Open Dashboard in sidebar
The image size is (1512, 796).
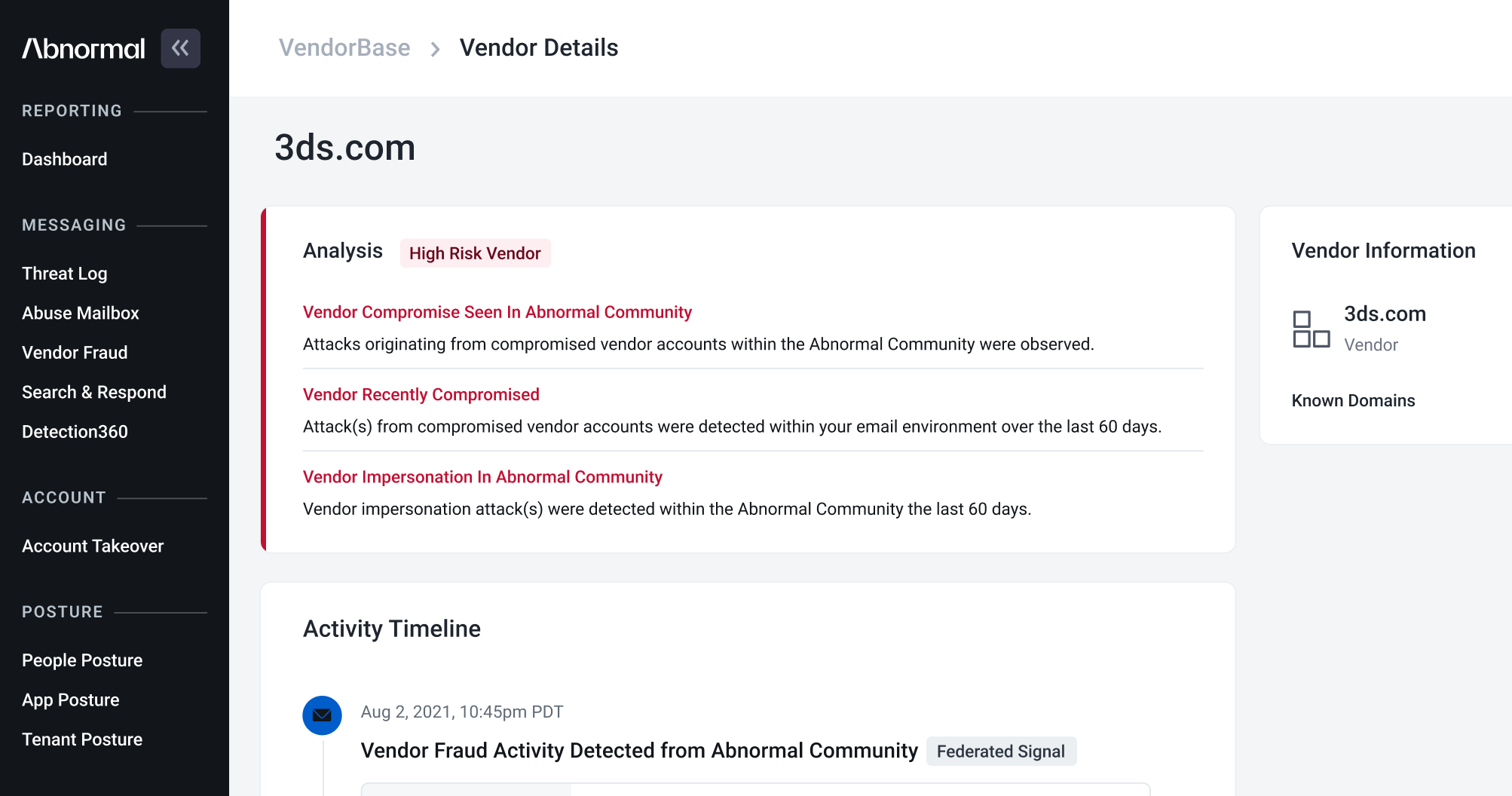point(65,159)
